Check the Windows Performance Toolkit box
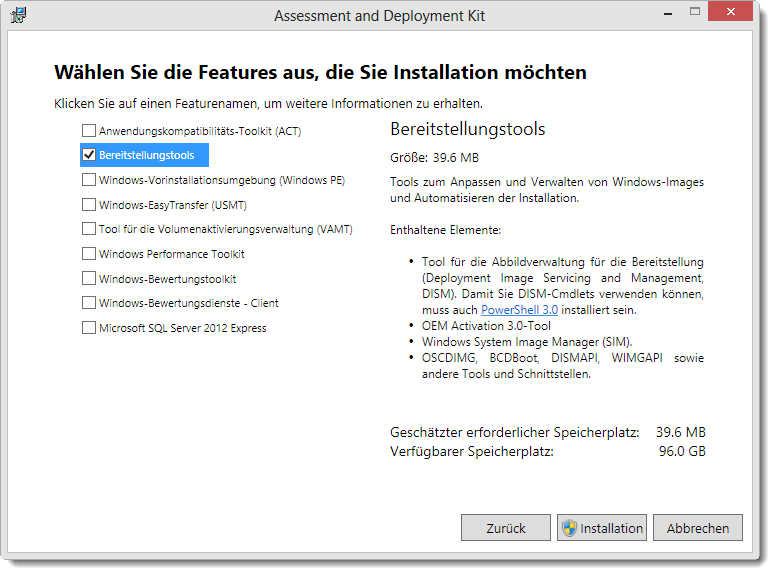 (89, 253)
